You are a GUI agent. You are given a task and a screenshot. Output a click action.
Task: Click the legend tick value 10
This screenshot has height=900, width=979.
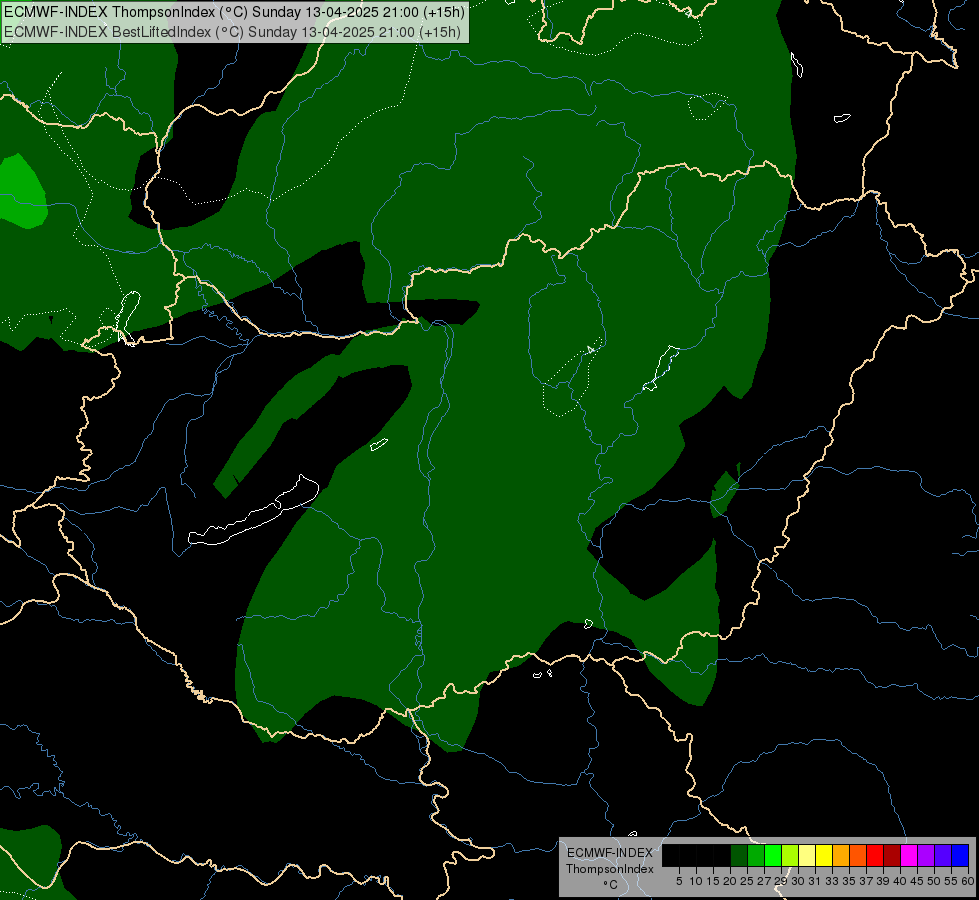[696, 881]
